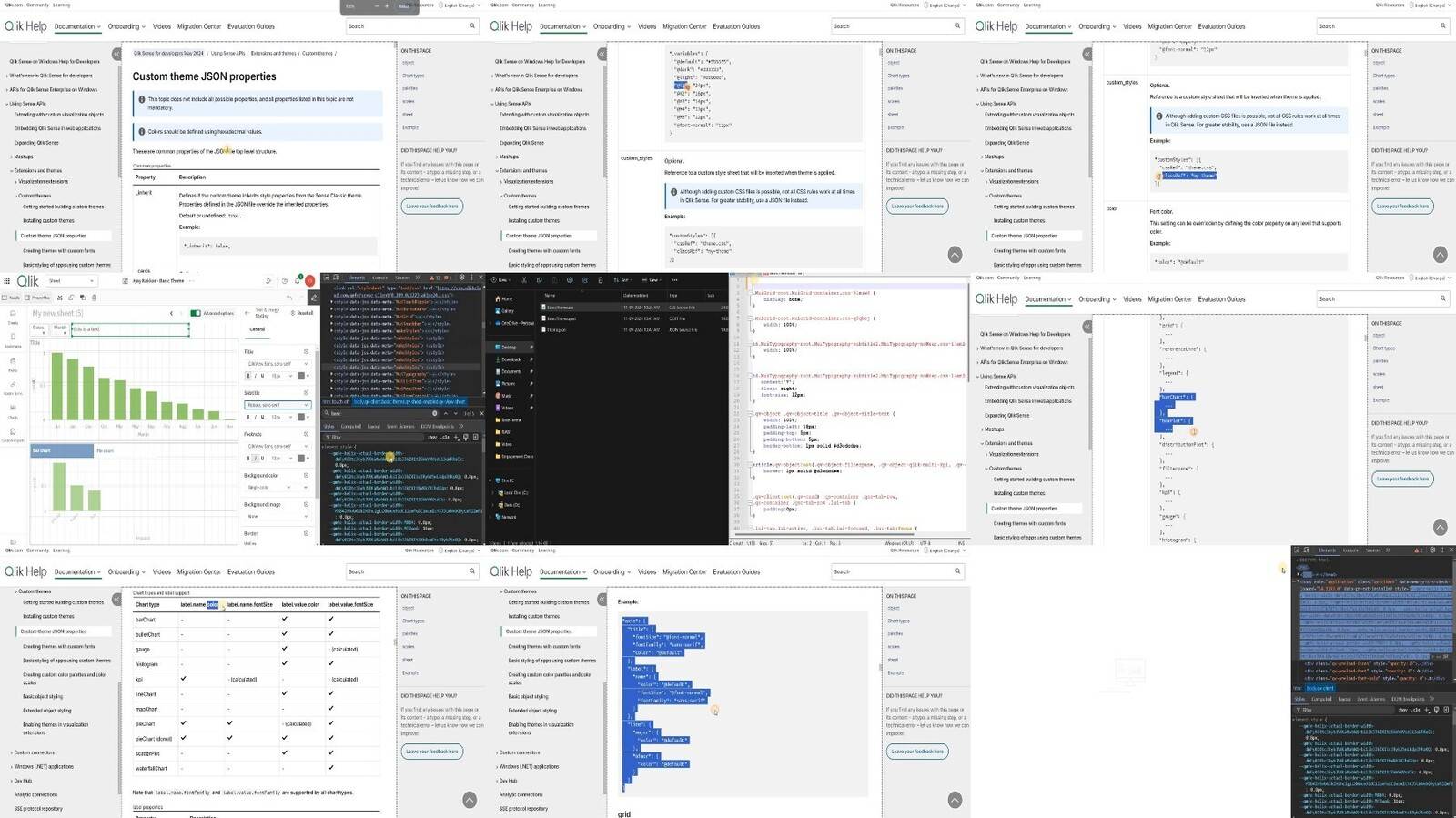This screenshot has width=1456, height=818.
Task: Select the Bar chart tab in the container
Action: click(x=62, y=450)
